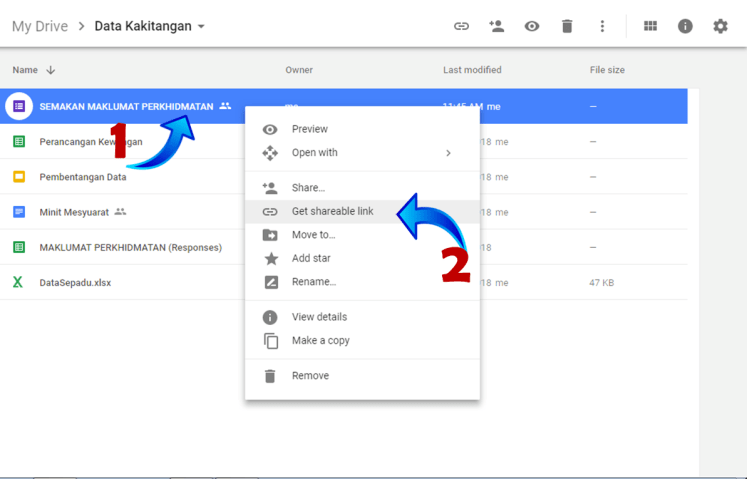
Task: Open the settings gear icon
Action: coord(720,26)
